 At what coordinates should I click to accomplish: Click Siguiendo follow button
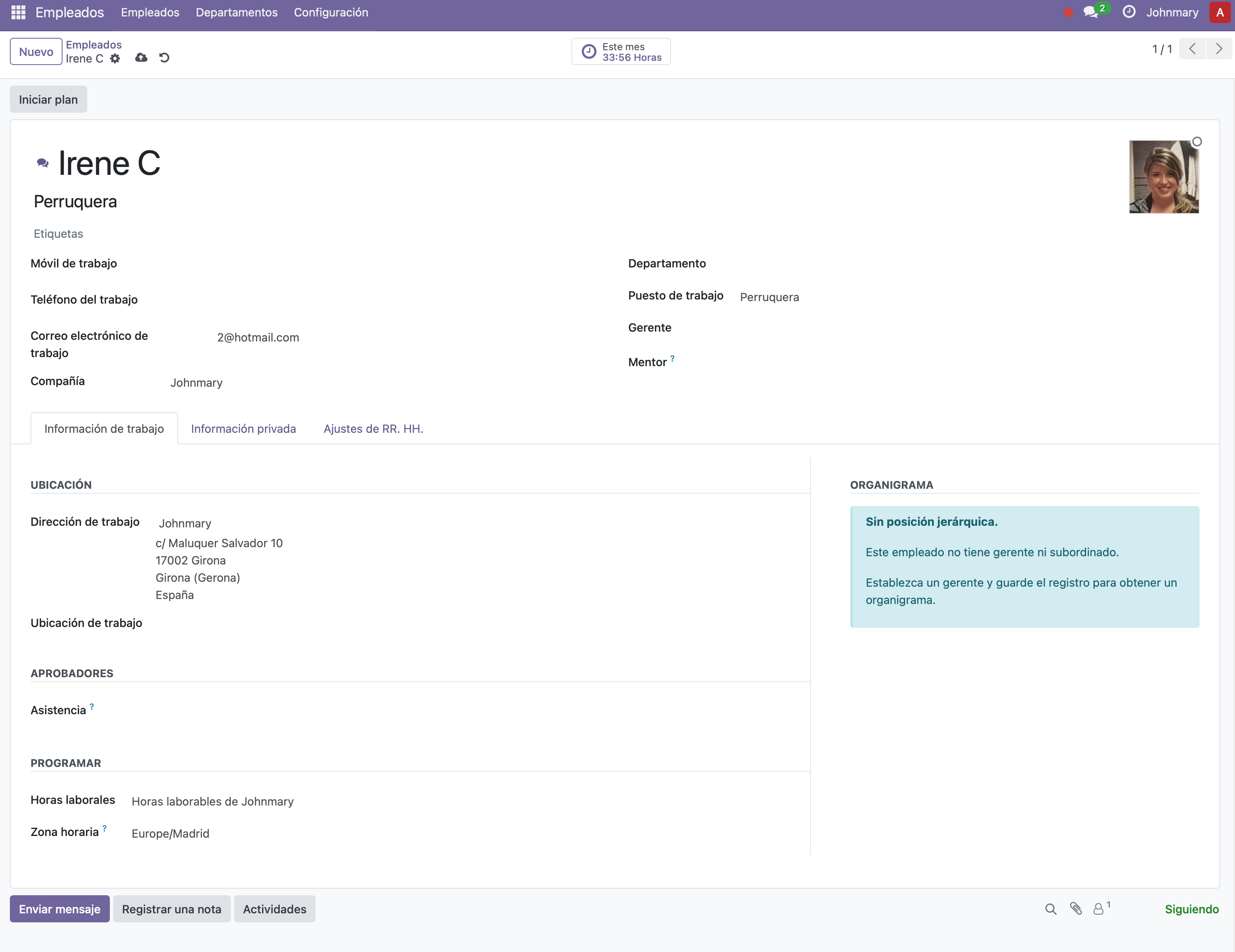(1191, 909)
